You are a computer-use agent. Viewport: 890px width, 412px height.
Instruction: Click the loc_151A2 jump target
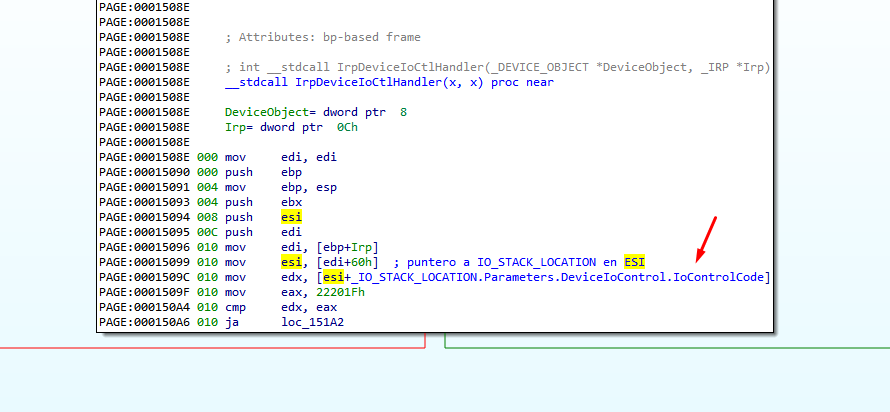click(x=313, y=321)
